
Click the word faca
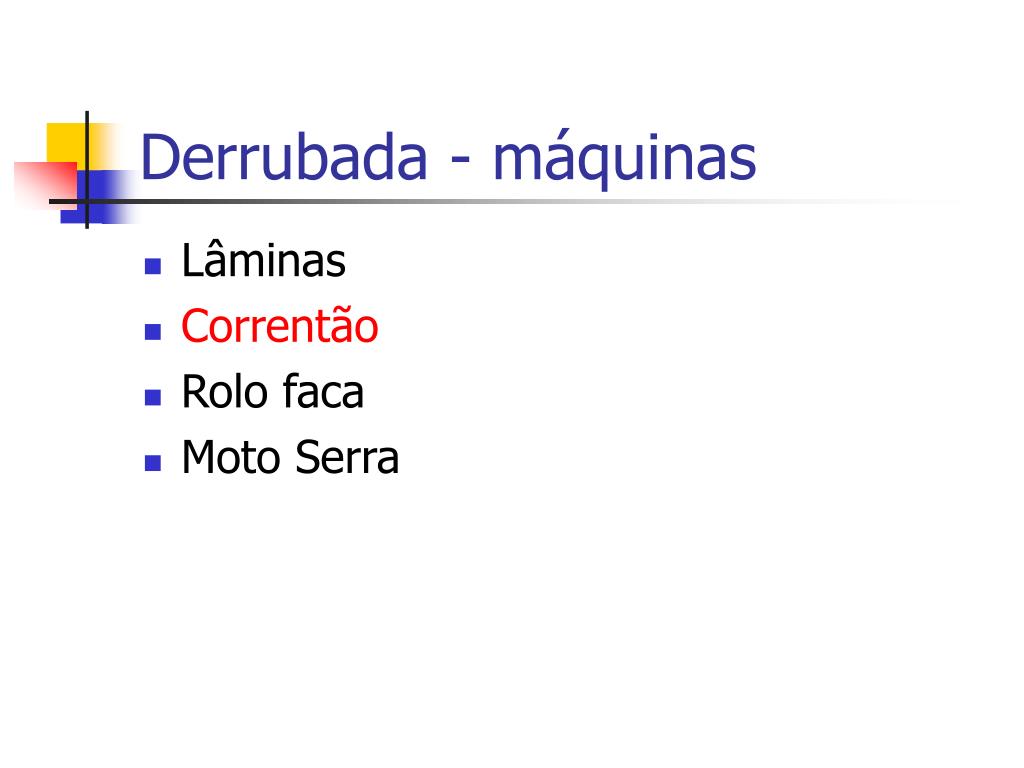tap(324, 392)
